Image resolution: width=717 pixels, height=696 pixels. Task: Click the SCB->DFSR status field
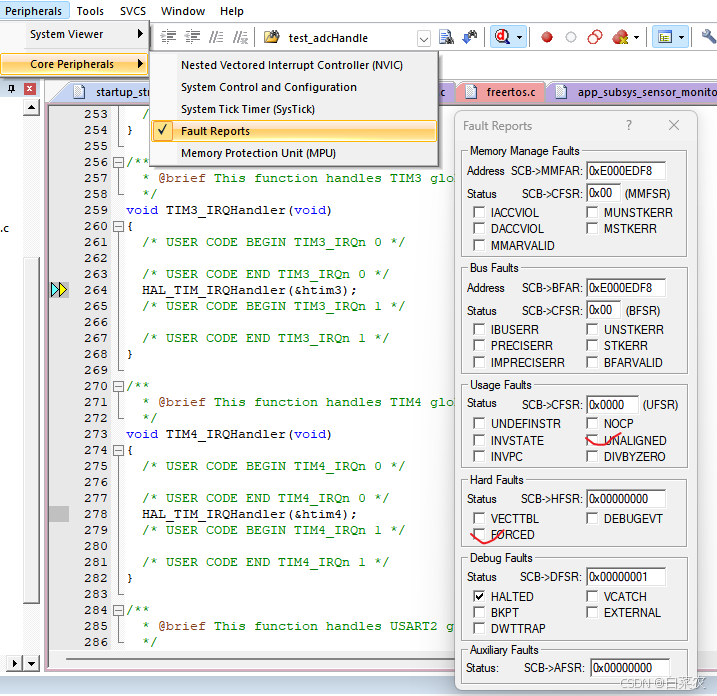[x=626, y=577]
